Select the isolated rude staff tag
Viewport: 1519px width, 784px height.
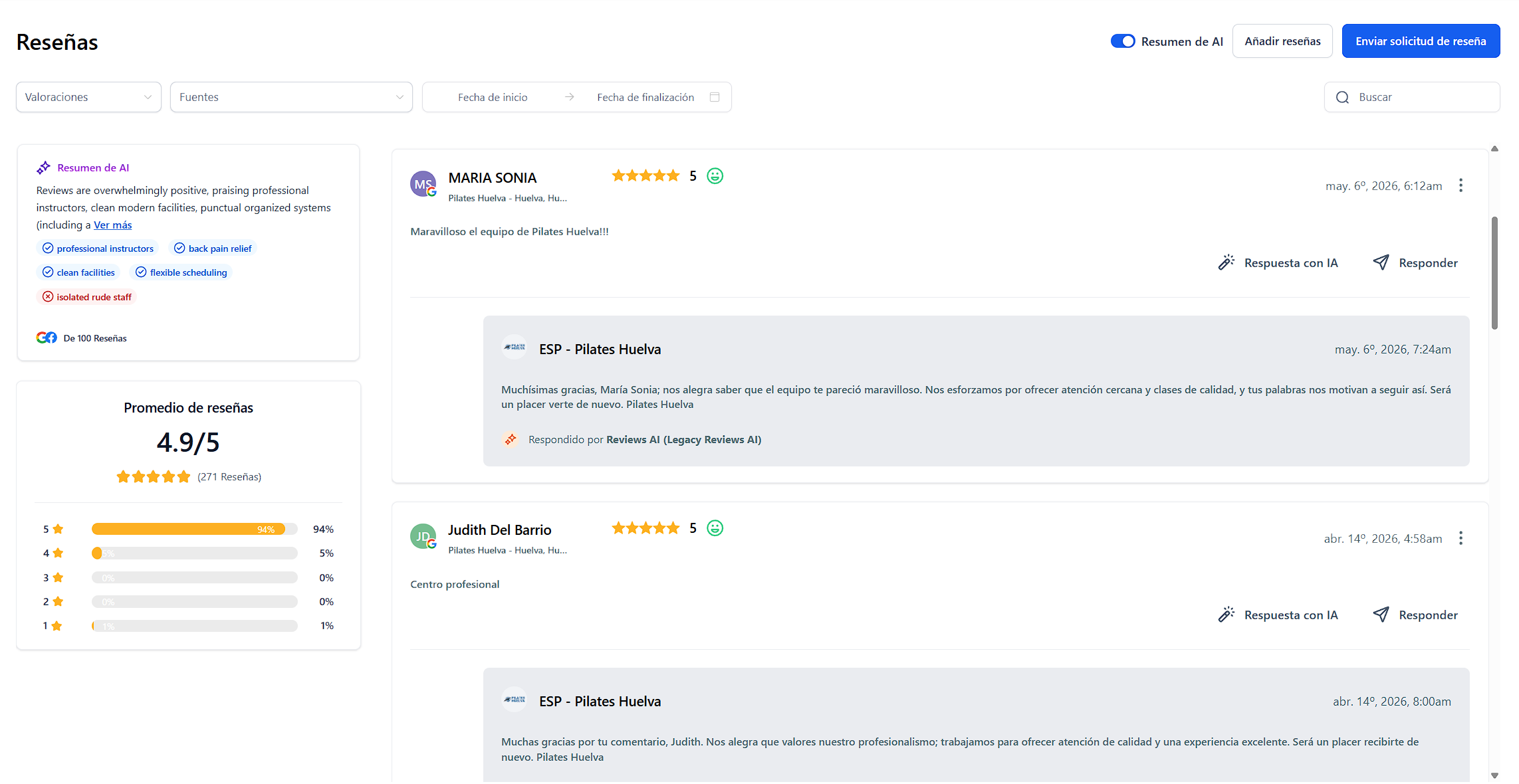[86, 297]
